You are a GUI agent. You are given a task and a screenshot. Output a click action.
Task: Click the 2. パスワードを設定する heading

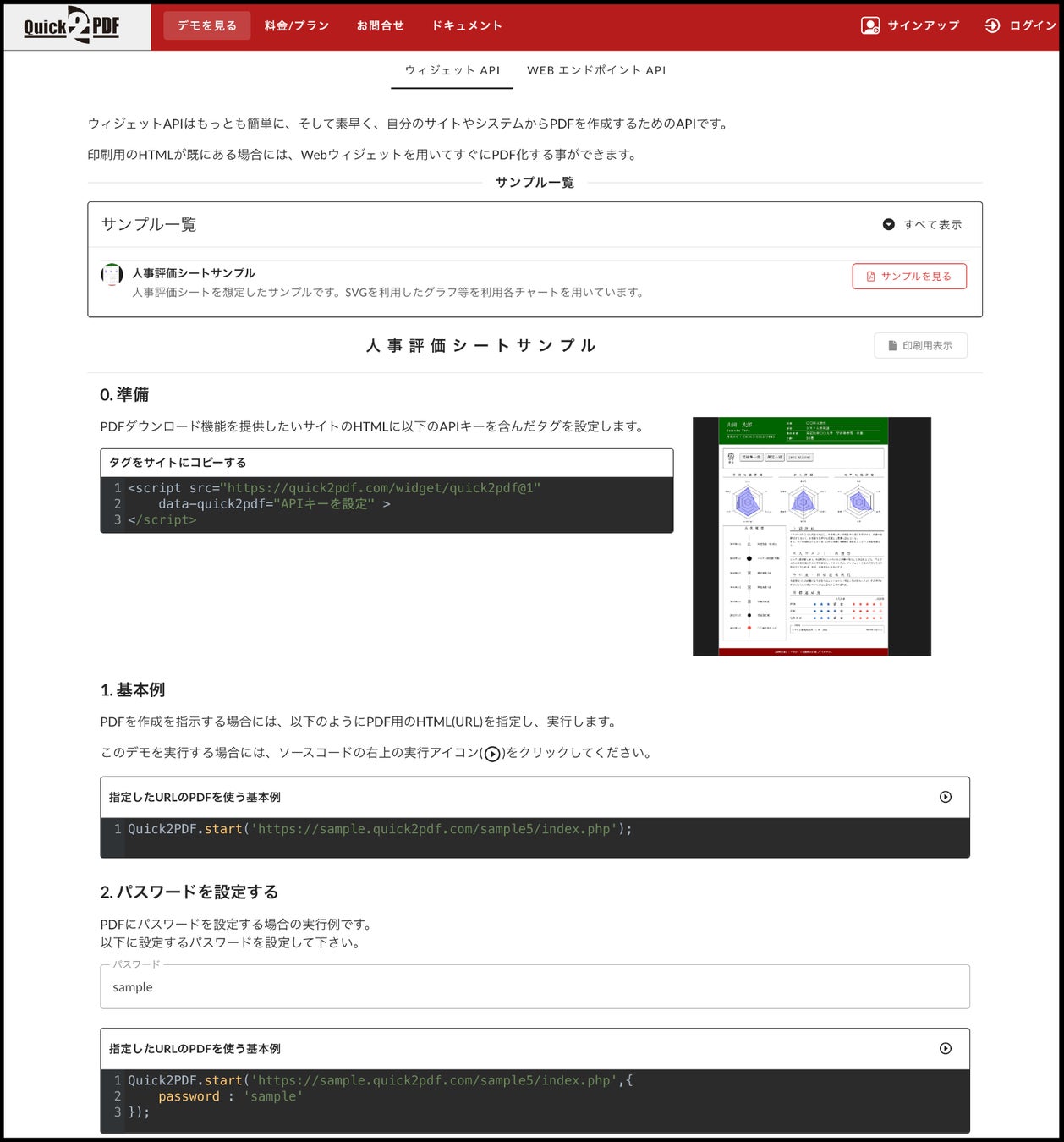(x=189, y=892)
